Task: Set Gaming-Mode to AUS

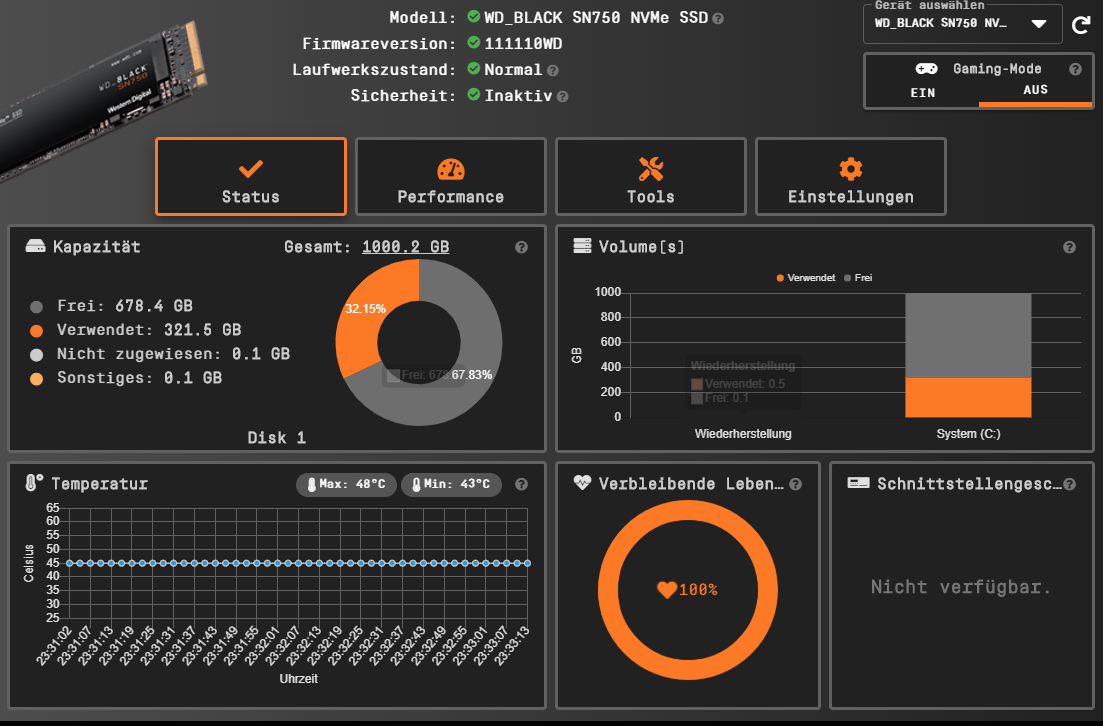Action: pos(1035,90)
